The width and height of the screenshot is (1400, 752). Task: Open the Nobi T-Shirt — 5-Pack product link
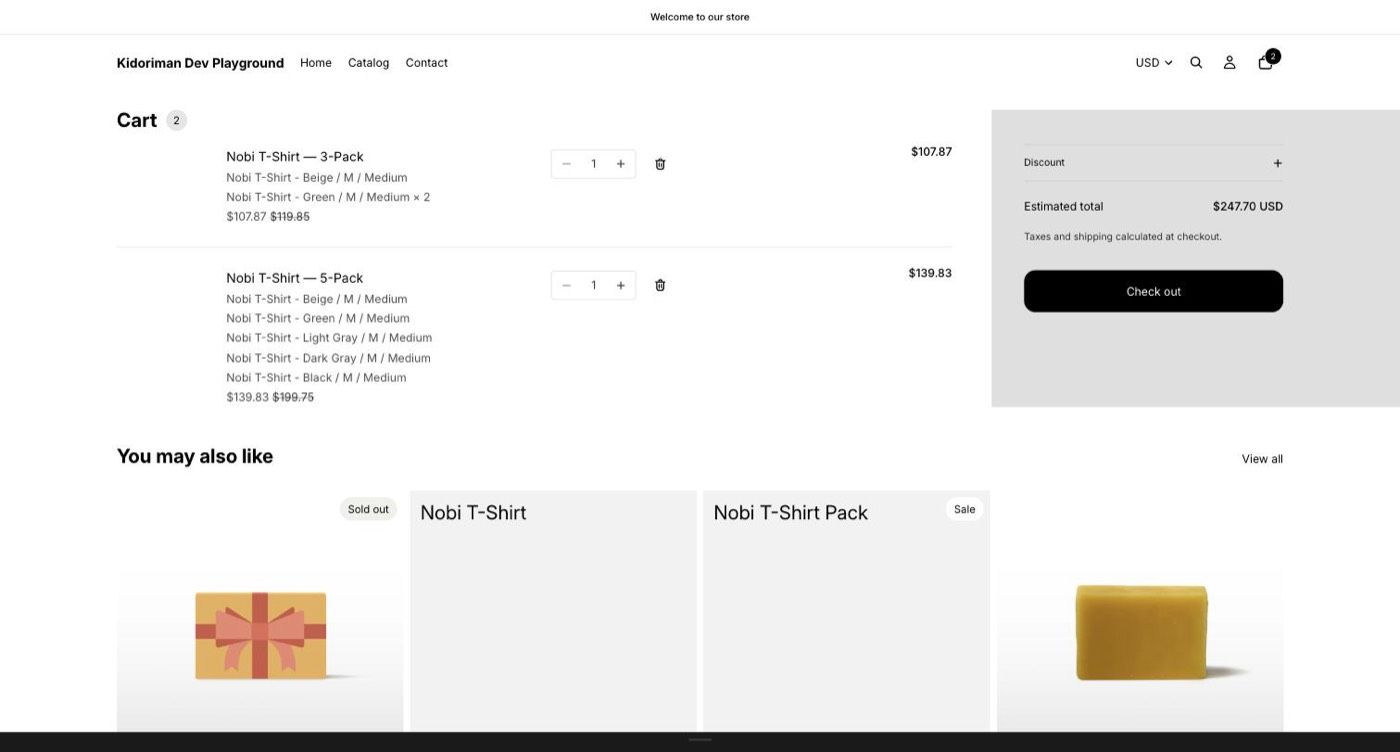[x=295, y=278]
